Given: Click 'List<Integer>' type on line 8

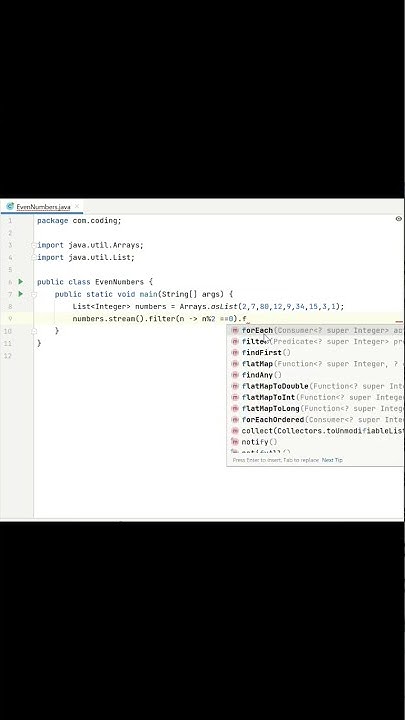Looking at the screenshot, I should click(x=101, y=306).
